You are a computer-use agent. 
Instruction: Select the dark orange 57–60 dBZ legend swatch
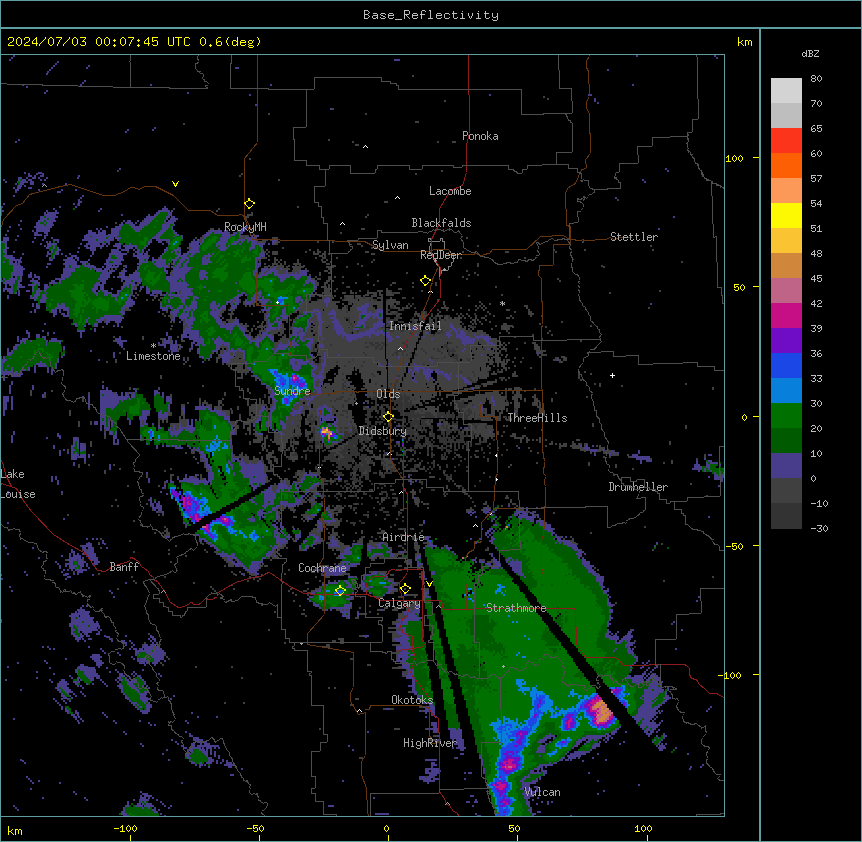point(786,165)
